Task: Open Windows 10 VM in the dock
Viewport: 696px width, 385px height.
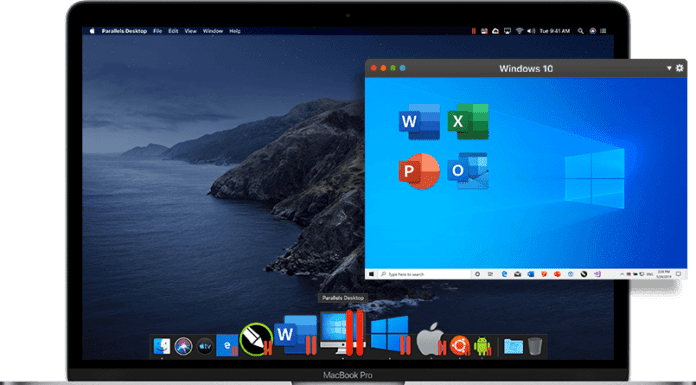Action: point(390,335)
